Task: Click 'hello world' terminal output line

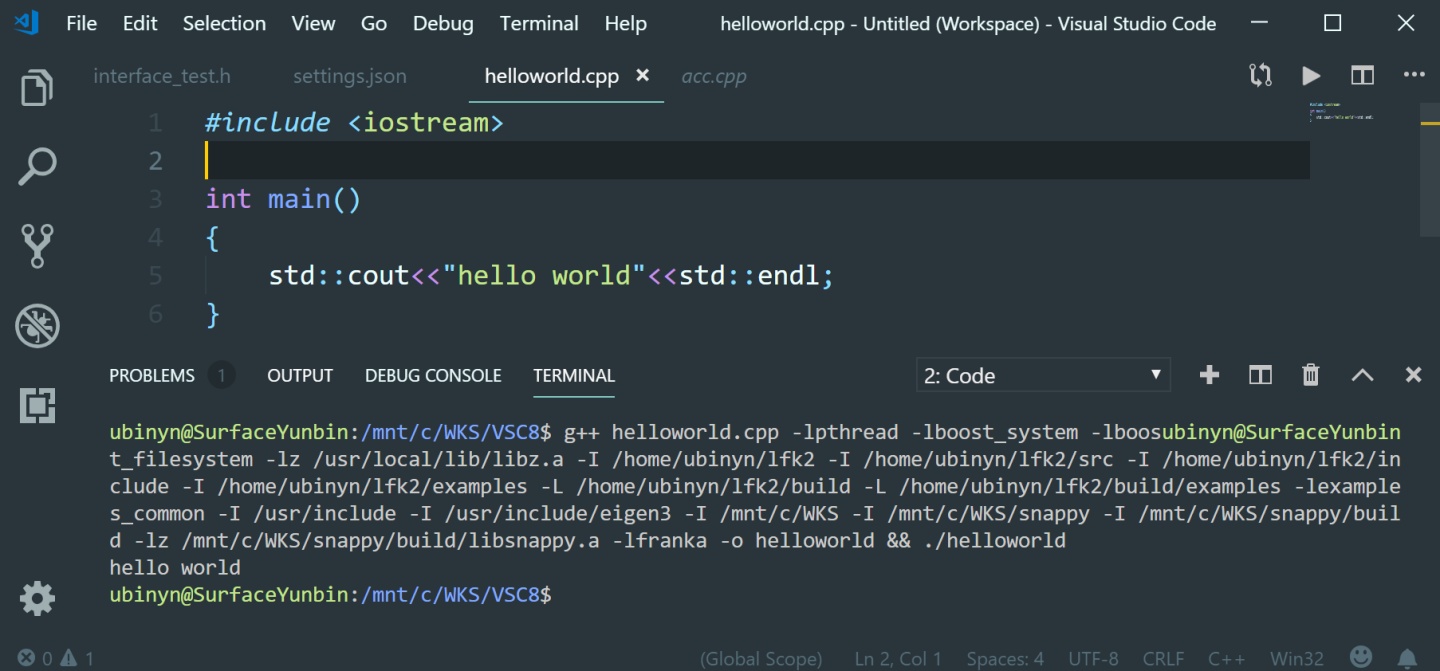Action: click(175, 568)
